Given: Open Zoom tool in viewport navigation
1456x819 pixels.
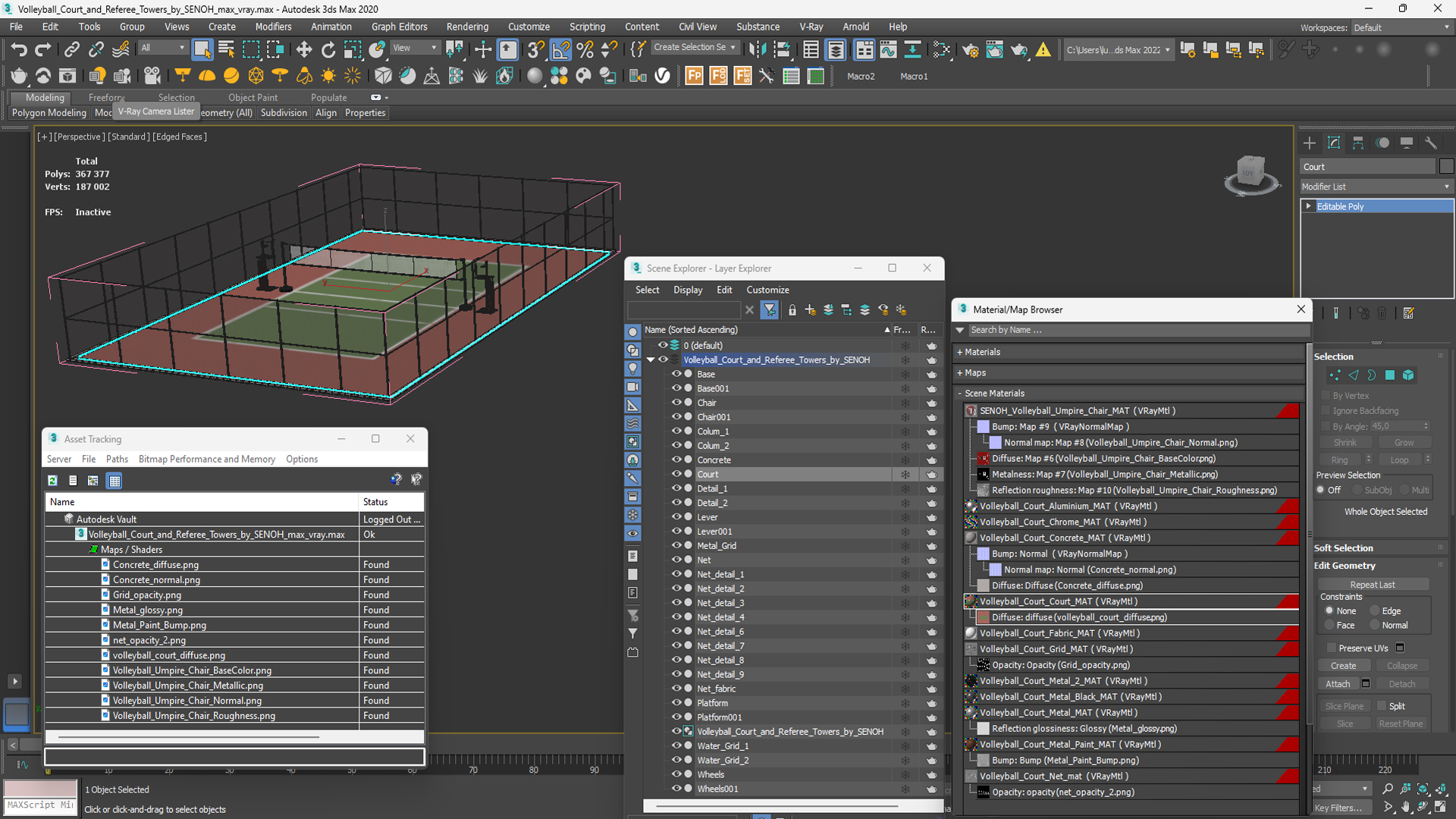Looking at the screenshot, I should tap(1387, 789).
